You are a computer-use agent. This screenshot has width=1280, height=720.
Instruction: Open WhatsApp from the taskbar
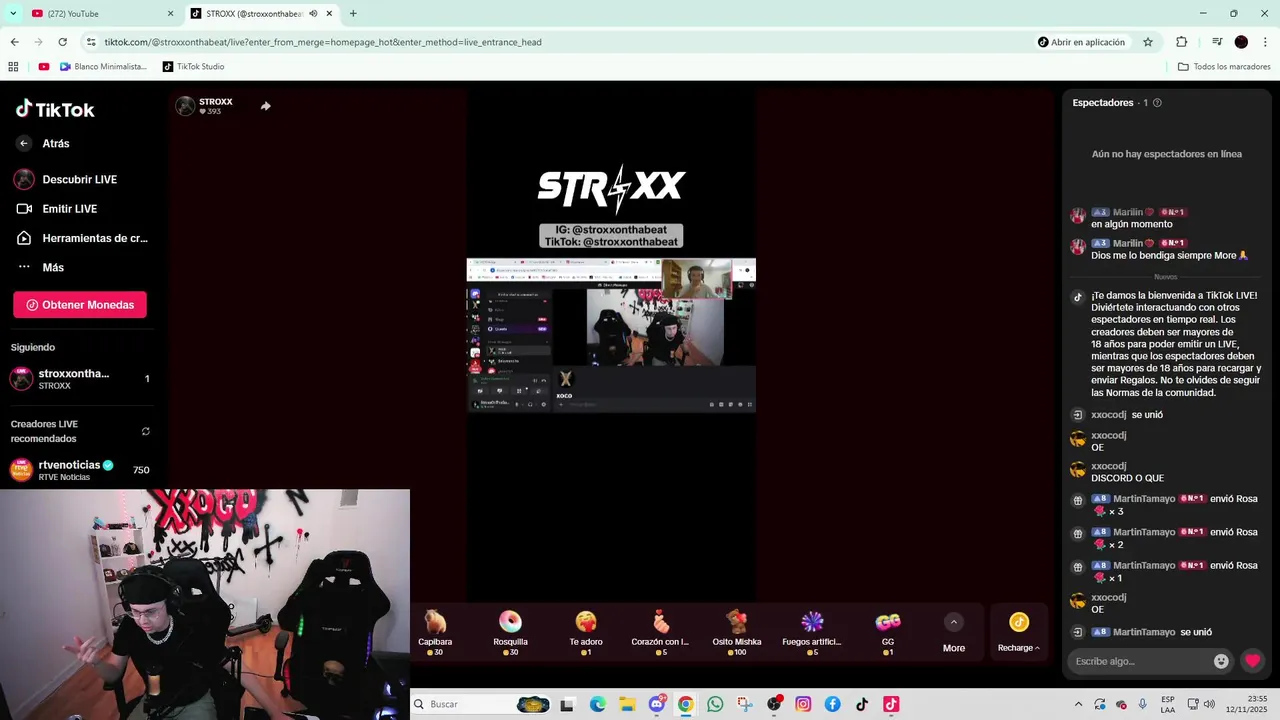pos(715,704)
